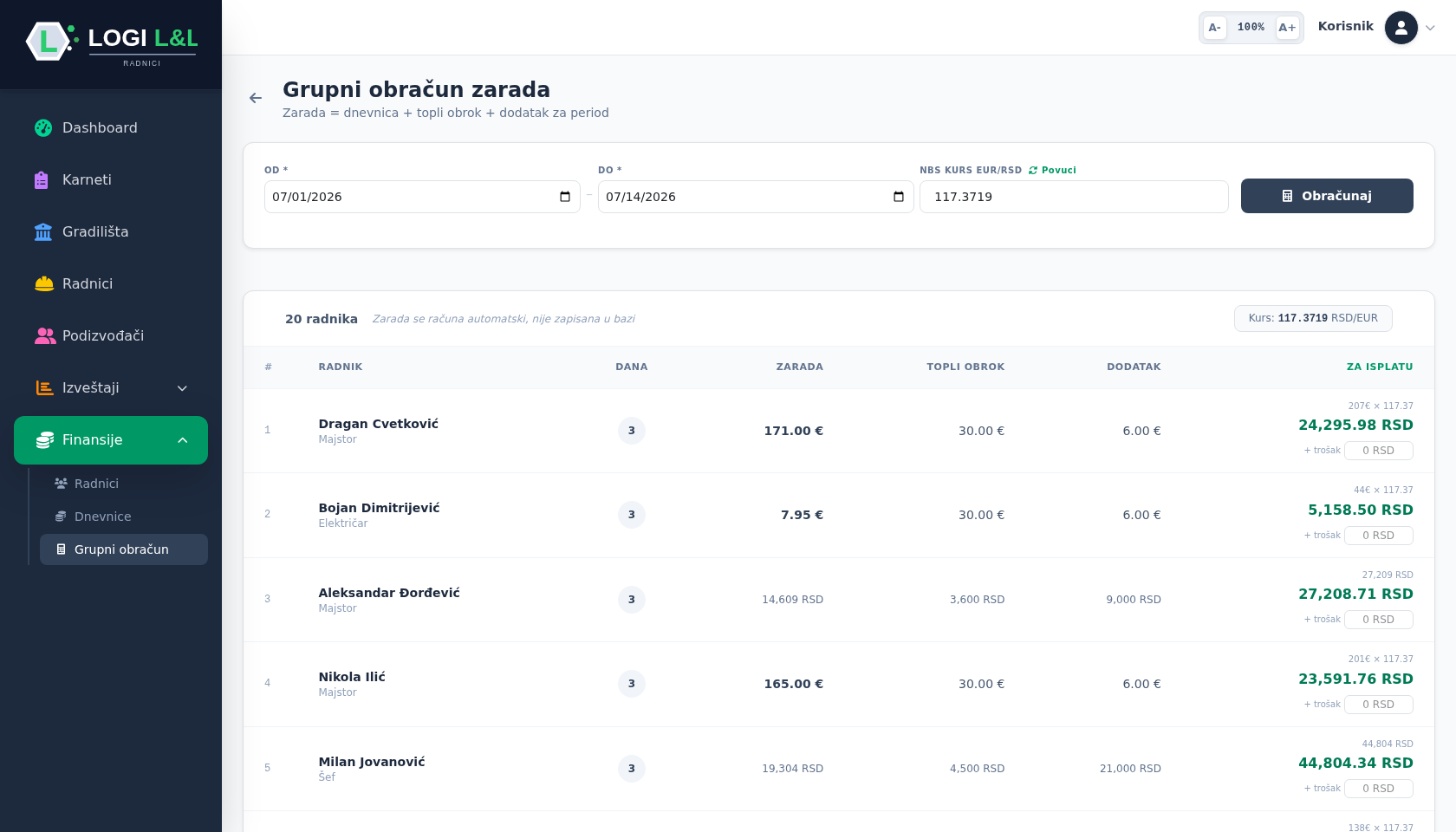Click the user avatar icon
This screenshot has width=1456, height=832.
pos(1401,28)
